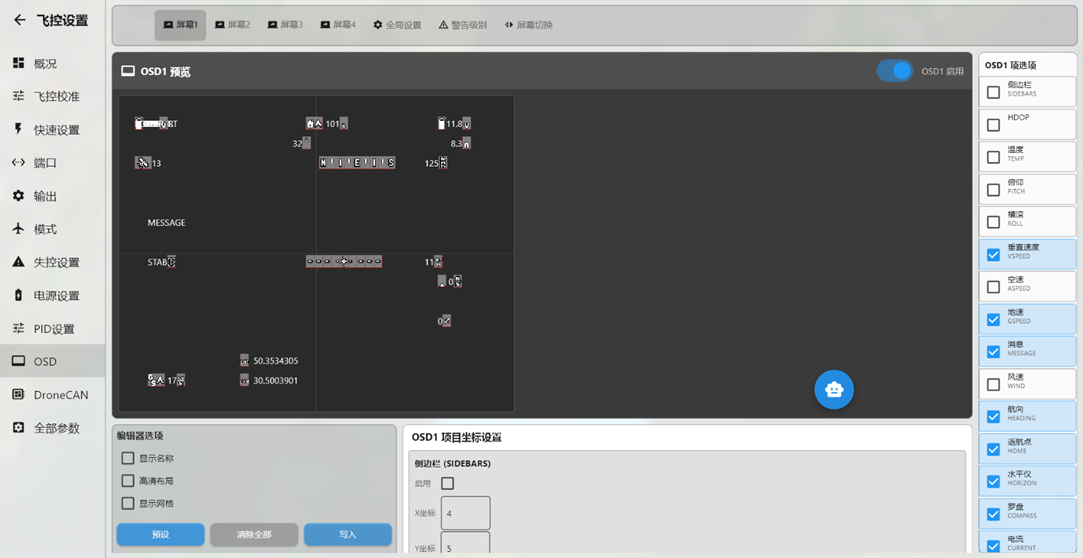Open the 概况 overview page
This screenshot has width=1083, height=558.
(46, 63)
